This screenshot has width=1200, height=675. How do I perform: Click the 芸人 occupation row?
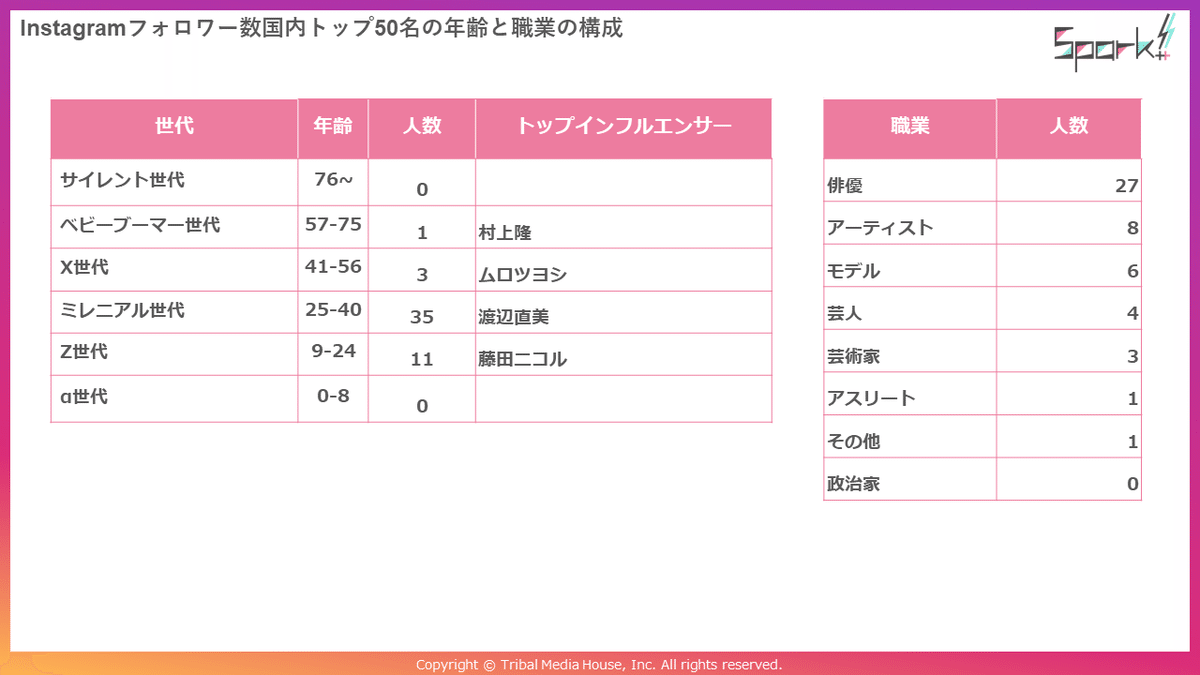click(982, 308)
